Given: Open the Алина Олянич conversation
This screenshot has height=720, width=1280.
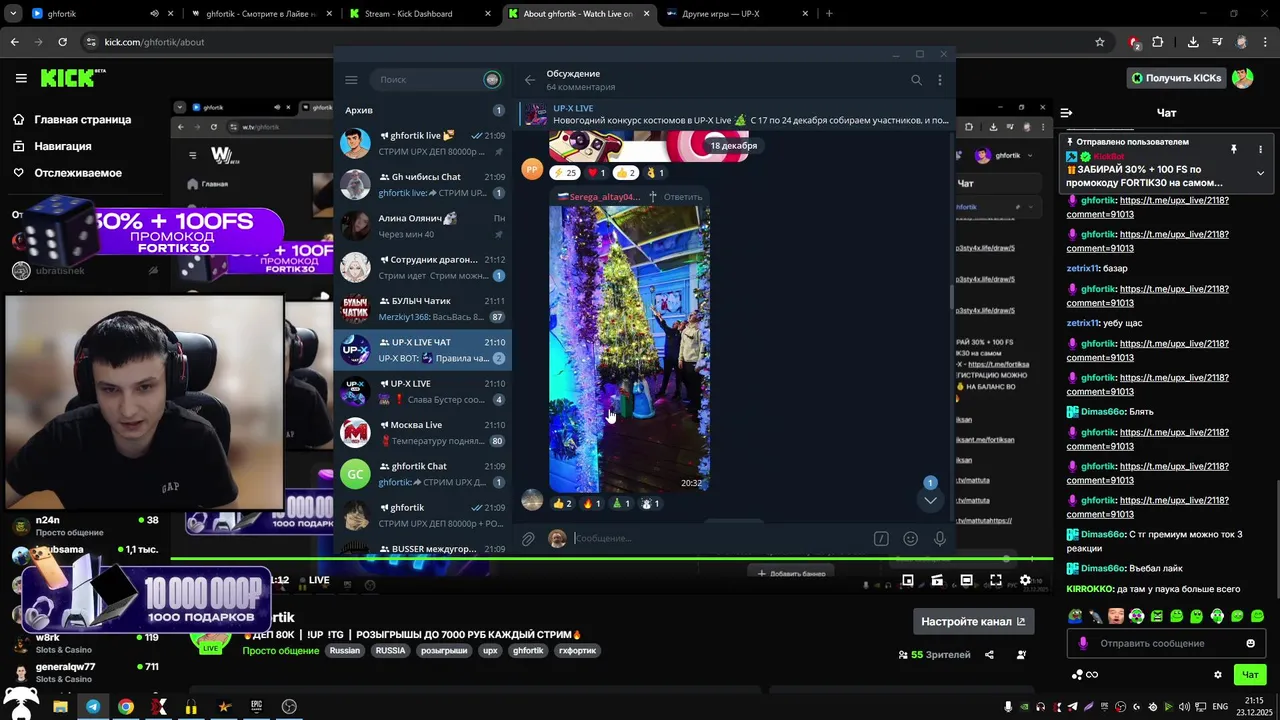Looking at the screenshot, I should pyautogui.click(x=424, y=226).
